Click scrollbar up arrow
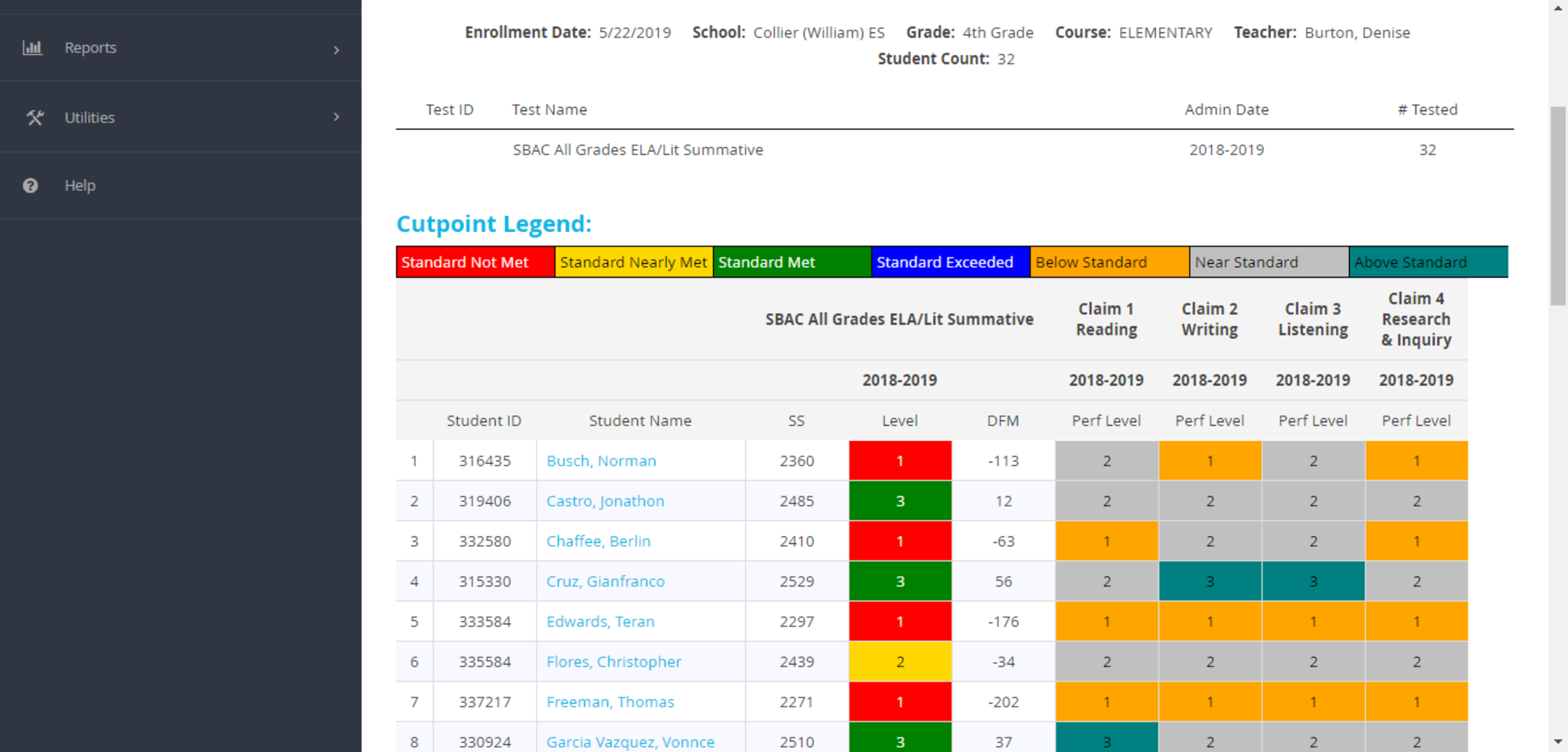Image resolution: width=1568 pixels, height=752 pixels. (x=1558, y=8)
